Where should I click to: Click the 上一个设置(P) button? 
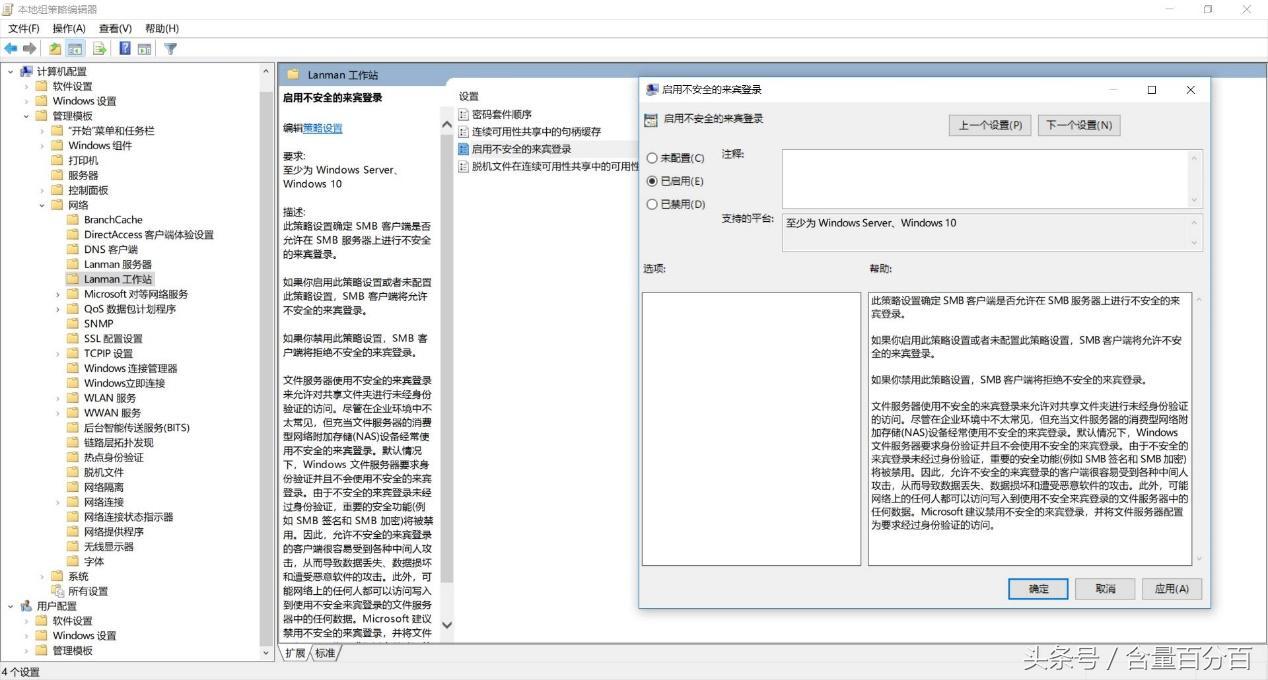pos(990,125)
